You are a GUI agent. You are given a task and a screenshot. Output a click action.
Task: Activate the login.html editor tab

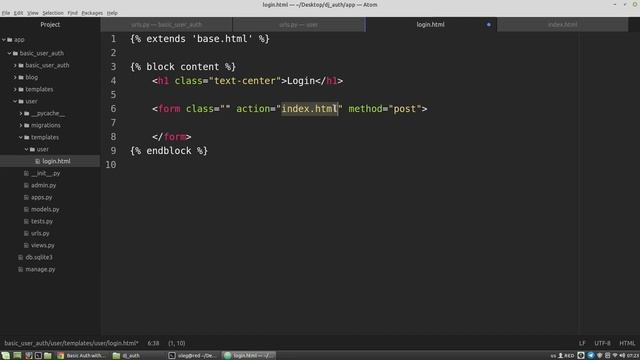point(431,24)
